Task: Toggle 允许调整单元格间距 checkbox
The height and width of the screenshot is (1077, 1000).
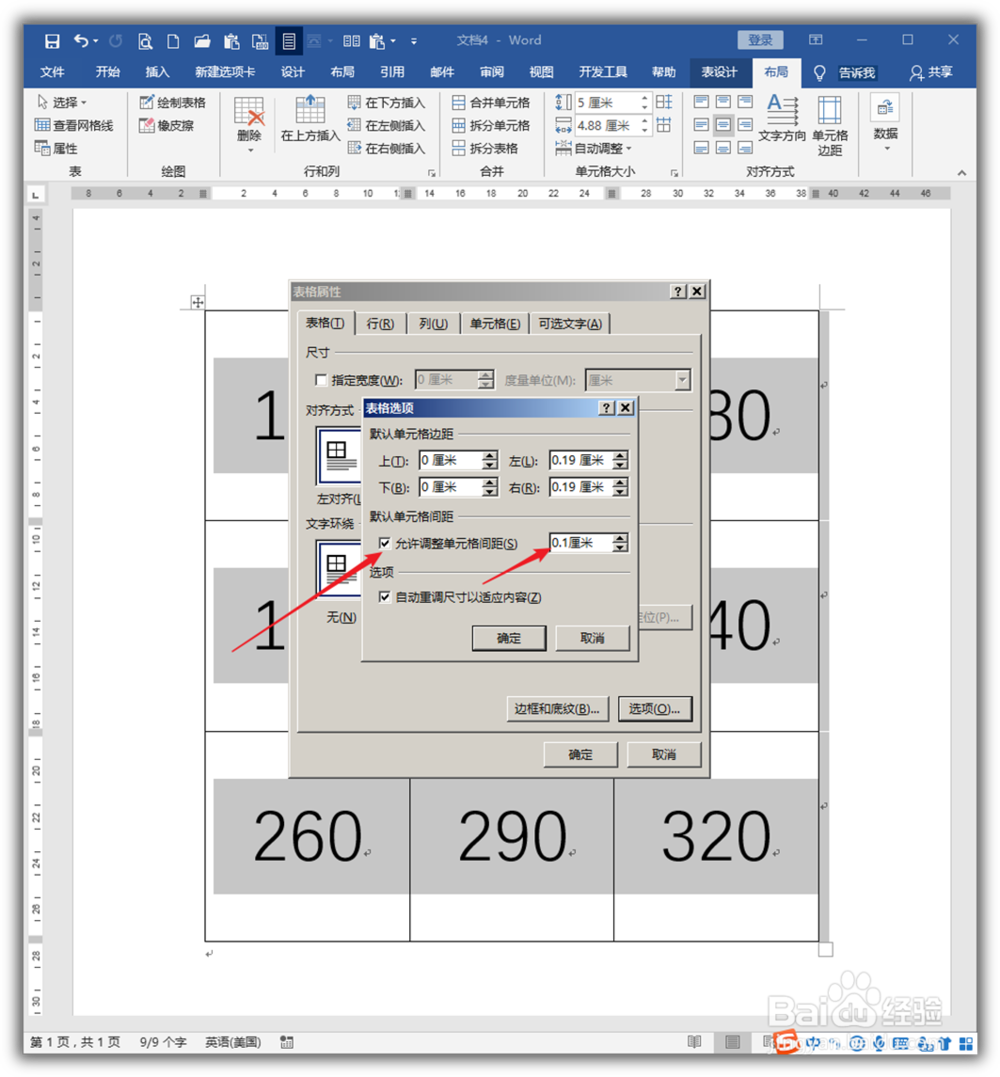Action: point(385,542)
